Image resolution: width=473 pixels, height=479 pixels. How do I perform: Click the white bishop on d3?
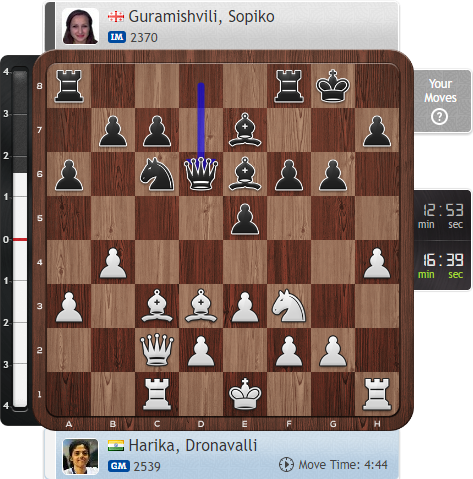pos(201,306)
